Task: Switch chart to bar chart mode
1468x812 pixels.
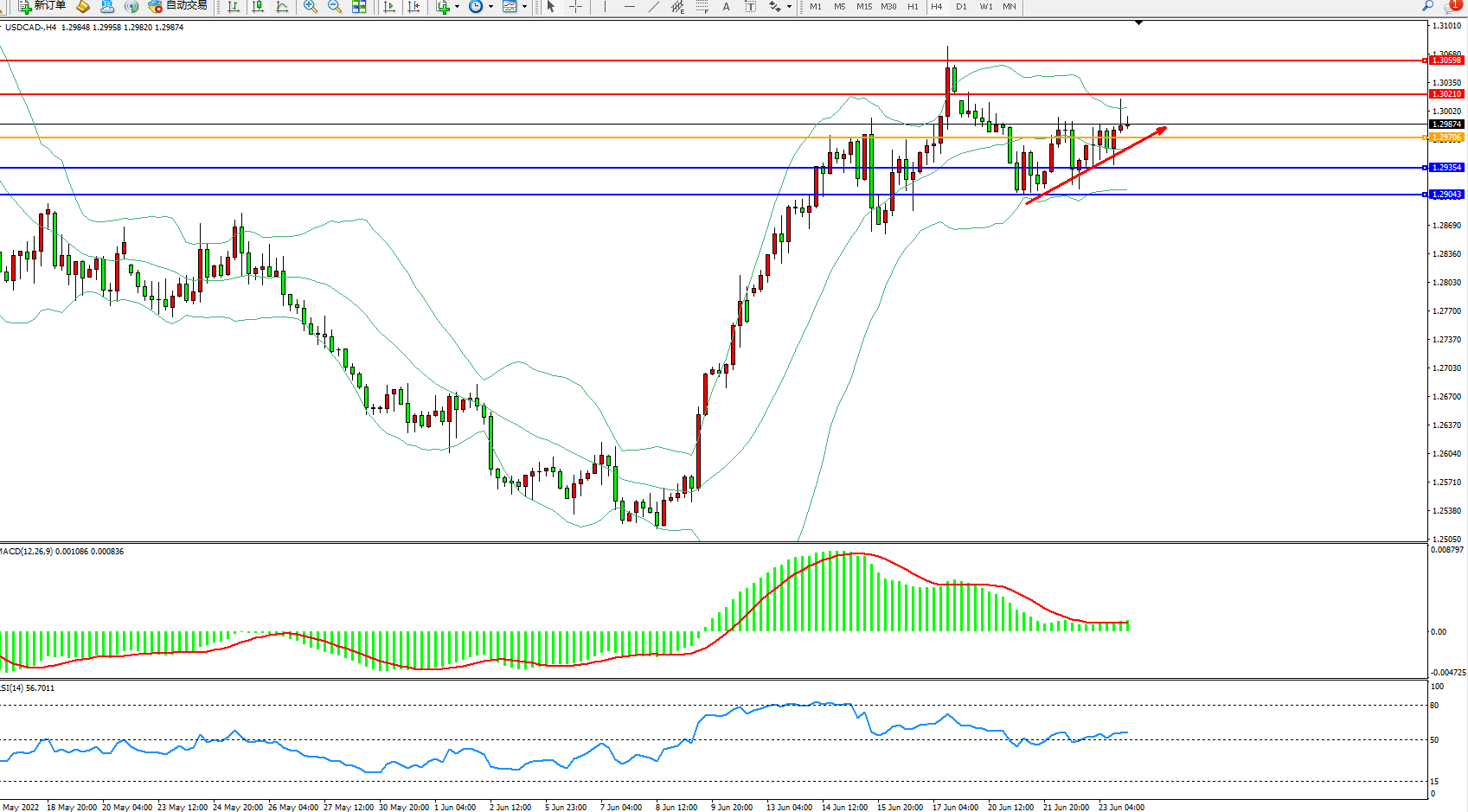Action: pos(234,7)
